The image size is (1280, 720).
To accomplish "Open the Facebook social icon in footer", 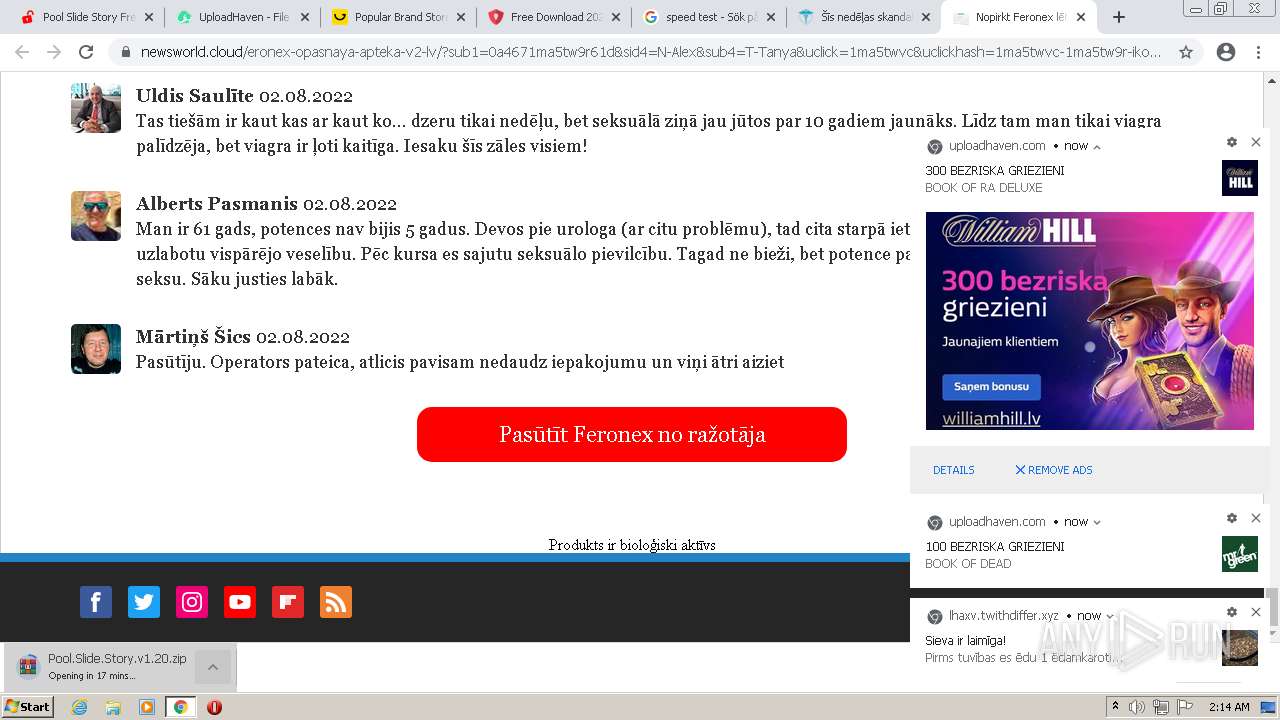I will coord(96,602).
